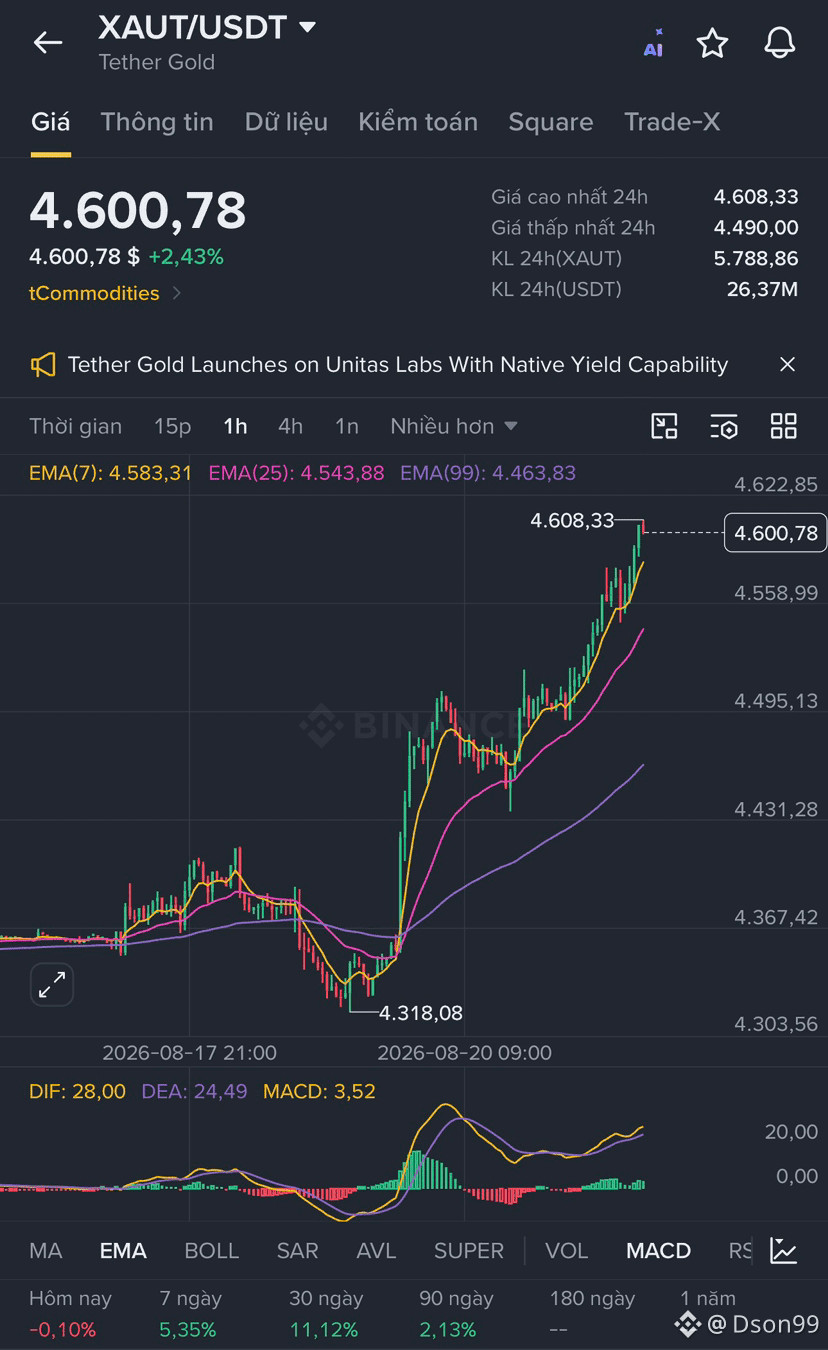
Task: Toggle the VOL sub-indicator
Action: point(567,1251)
